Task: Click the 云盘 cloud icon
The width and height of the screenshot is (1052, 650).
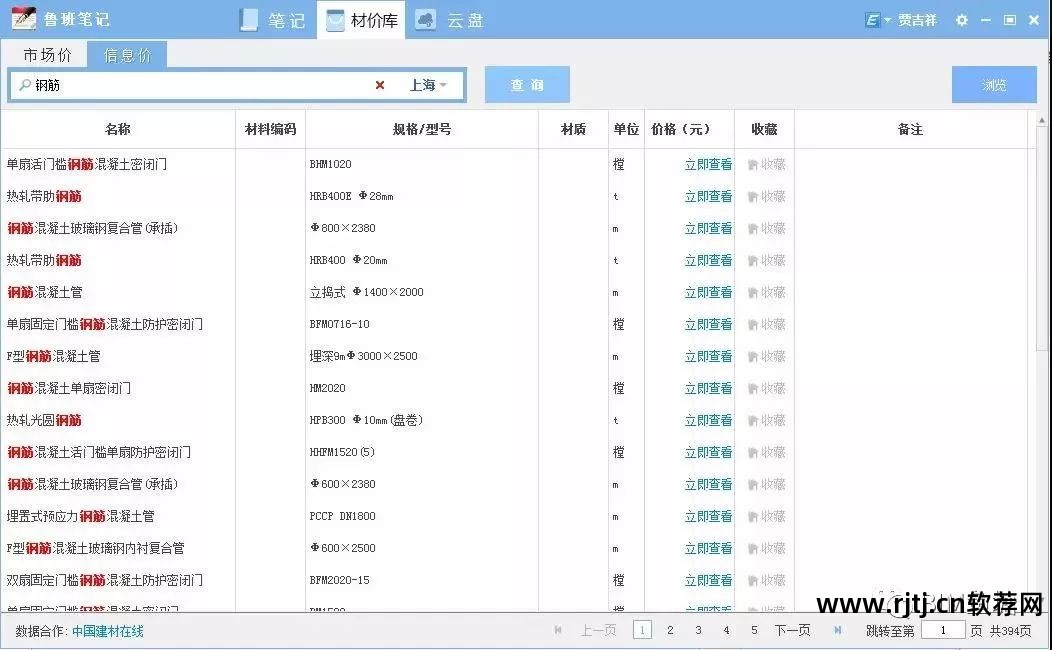Action: 426,20
